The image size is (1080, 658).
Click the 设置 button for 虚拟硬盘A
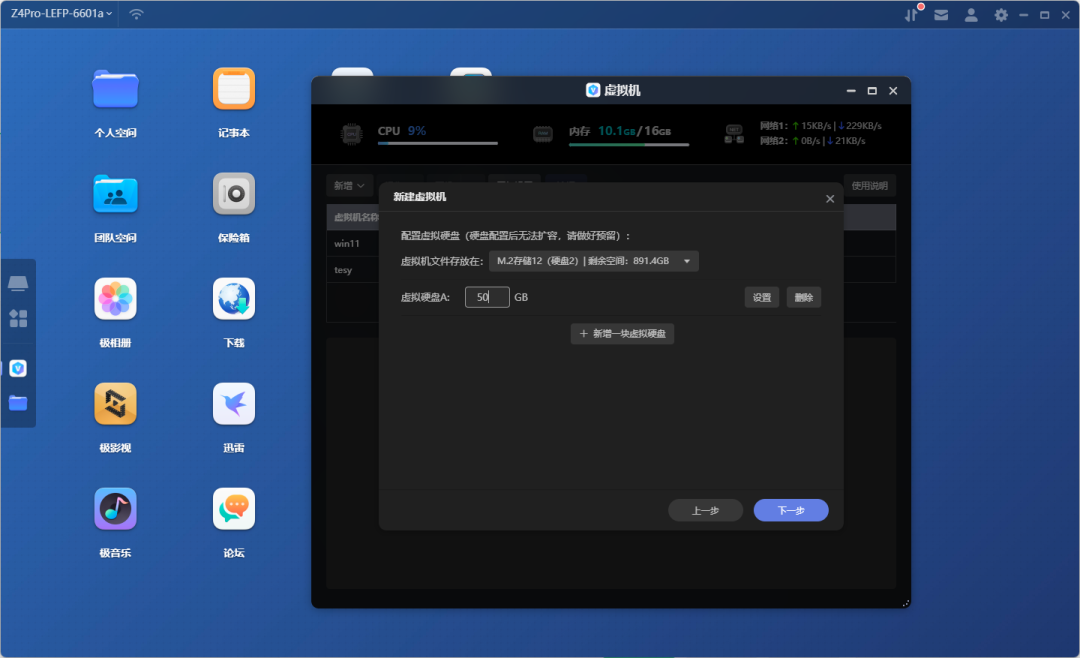762,298
